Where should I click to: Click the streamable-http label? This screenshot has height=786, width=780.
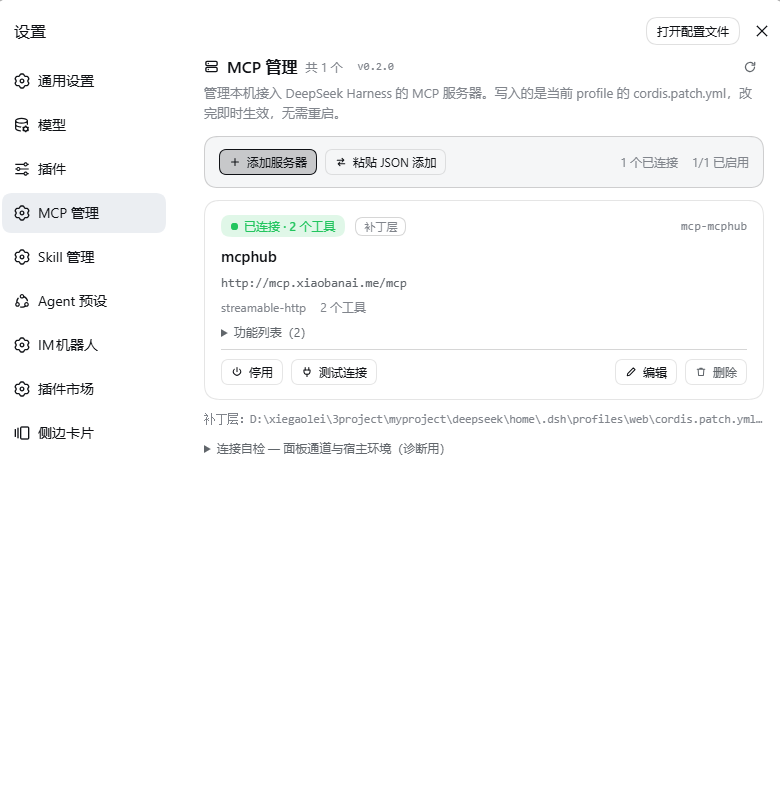263,308
